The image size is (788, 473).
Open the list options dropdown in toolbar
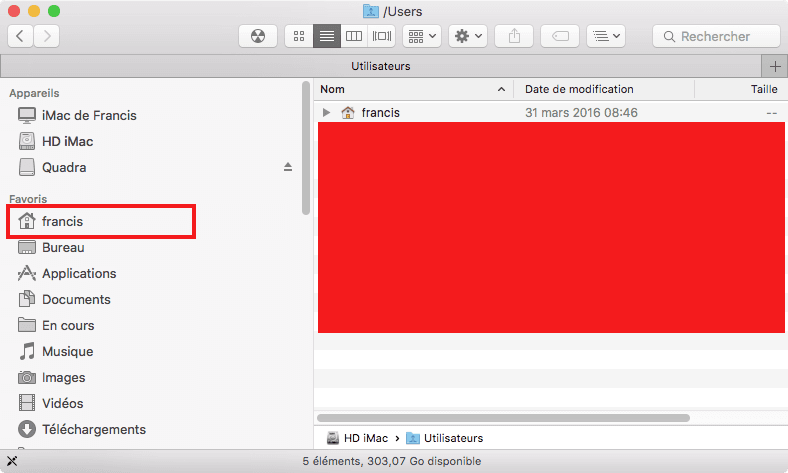pos(606,36)
